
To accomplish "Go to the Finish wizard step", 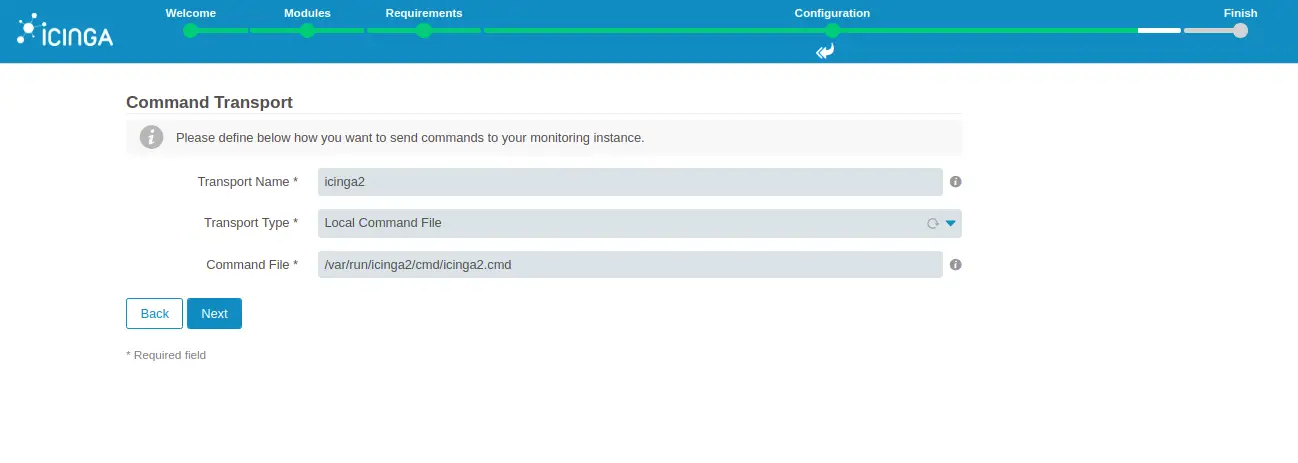I will click(1240, 13).
